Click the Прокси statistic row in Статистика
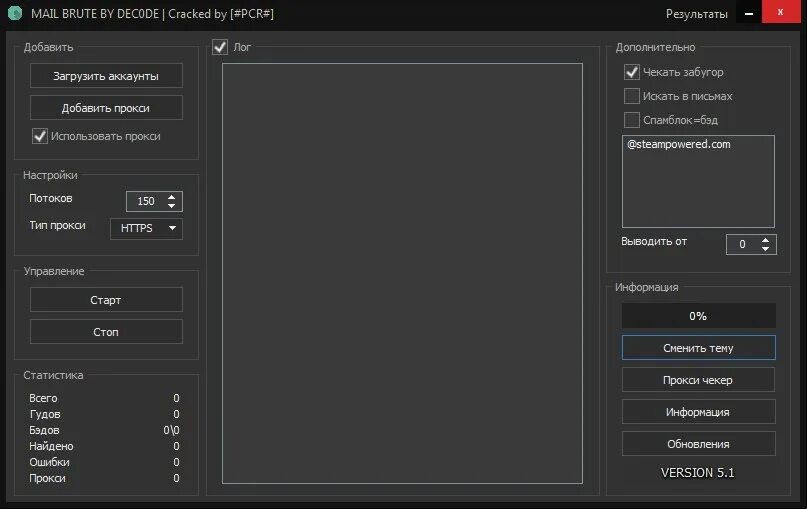The image size is (807, 509). pos(104,478)
